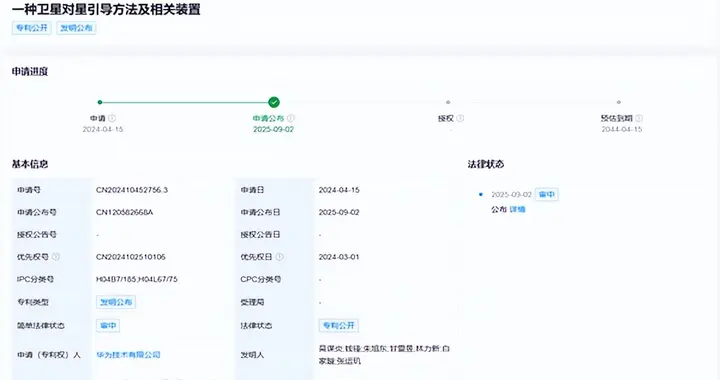The image size is (720, 380).
Task: Click the 简单法律状态 field label
Action: (41, 326)
